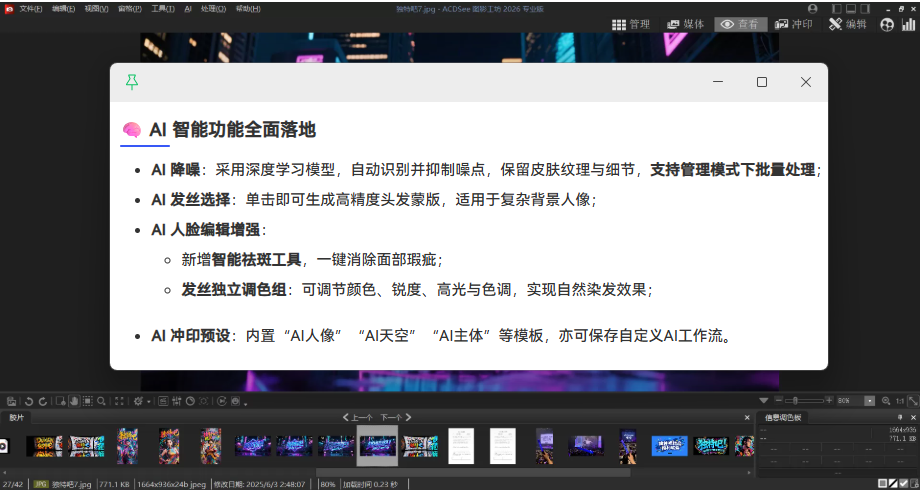
Task: Set zoom to actual size 1:1
Action: (899, 401)
